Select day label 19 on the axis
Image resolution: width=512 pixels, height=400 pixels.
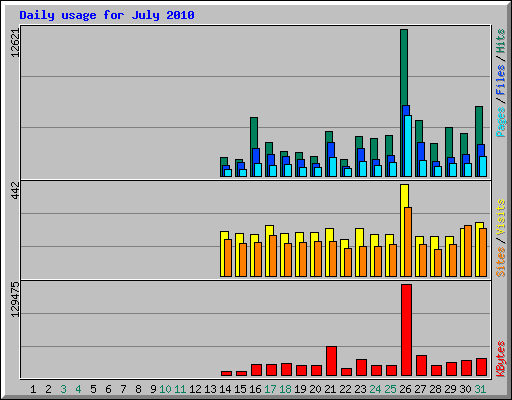tap(300, 389)
